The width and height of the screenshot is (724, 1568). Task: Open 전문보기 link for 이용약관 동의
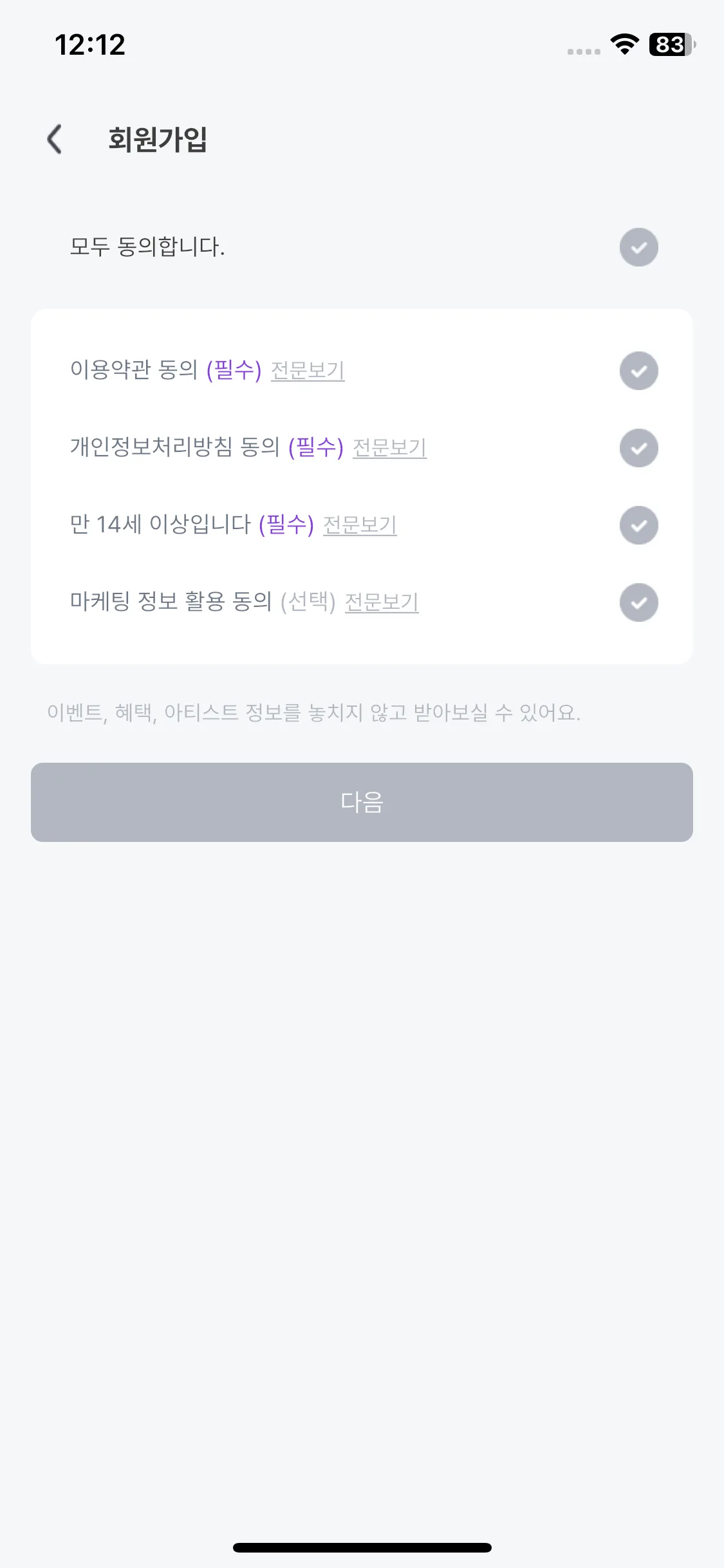(308, 371)
